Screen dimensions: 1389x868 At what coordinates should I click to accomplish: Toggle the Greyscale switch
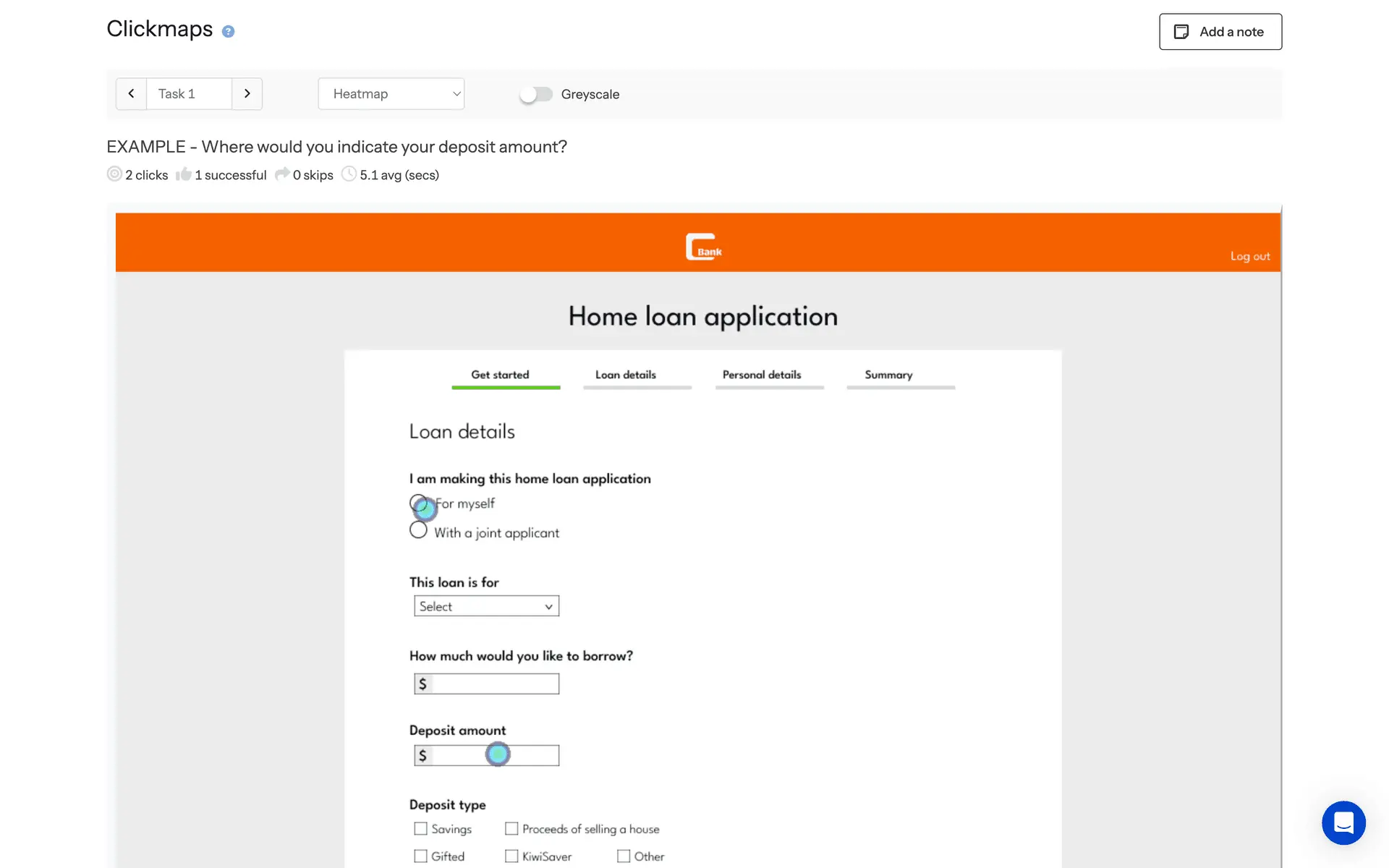[x=536, y=94]
